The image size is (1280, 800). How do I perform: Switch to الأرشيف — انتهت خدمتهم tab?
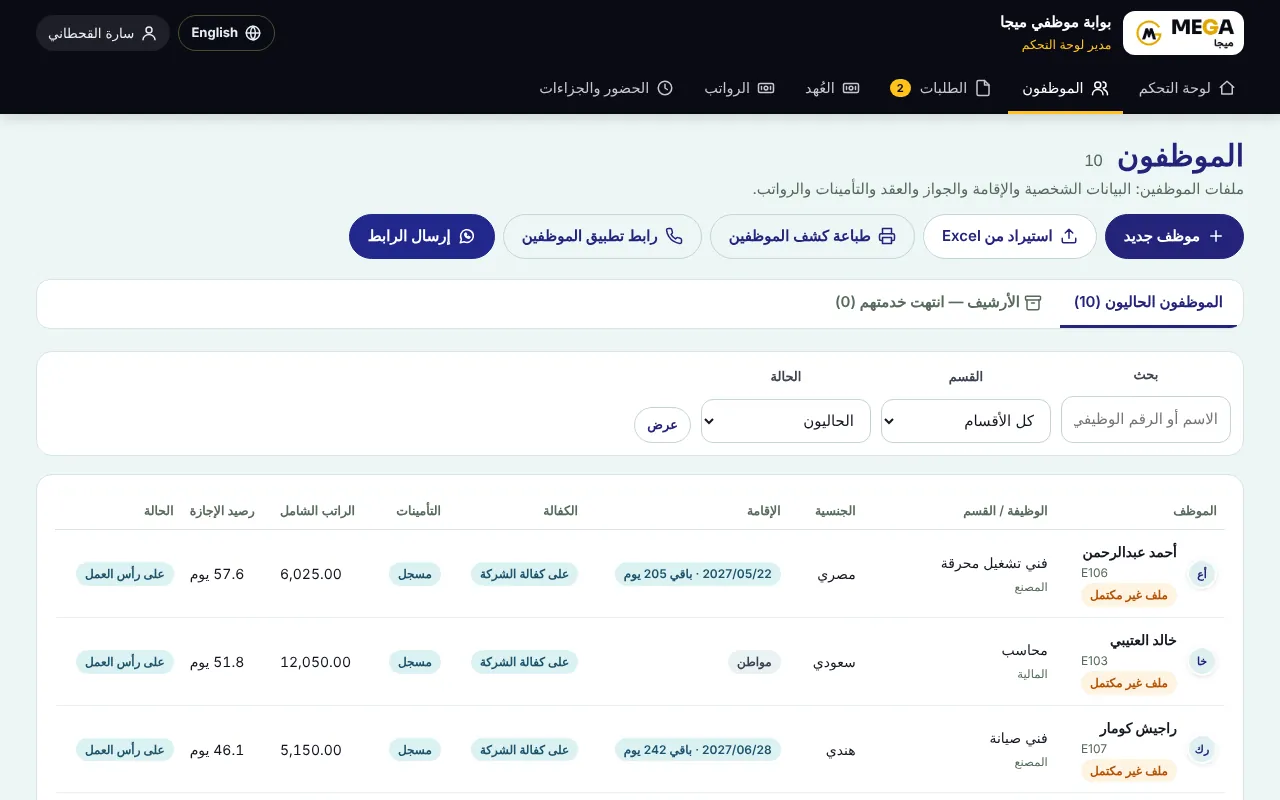coord(939,302)
